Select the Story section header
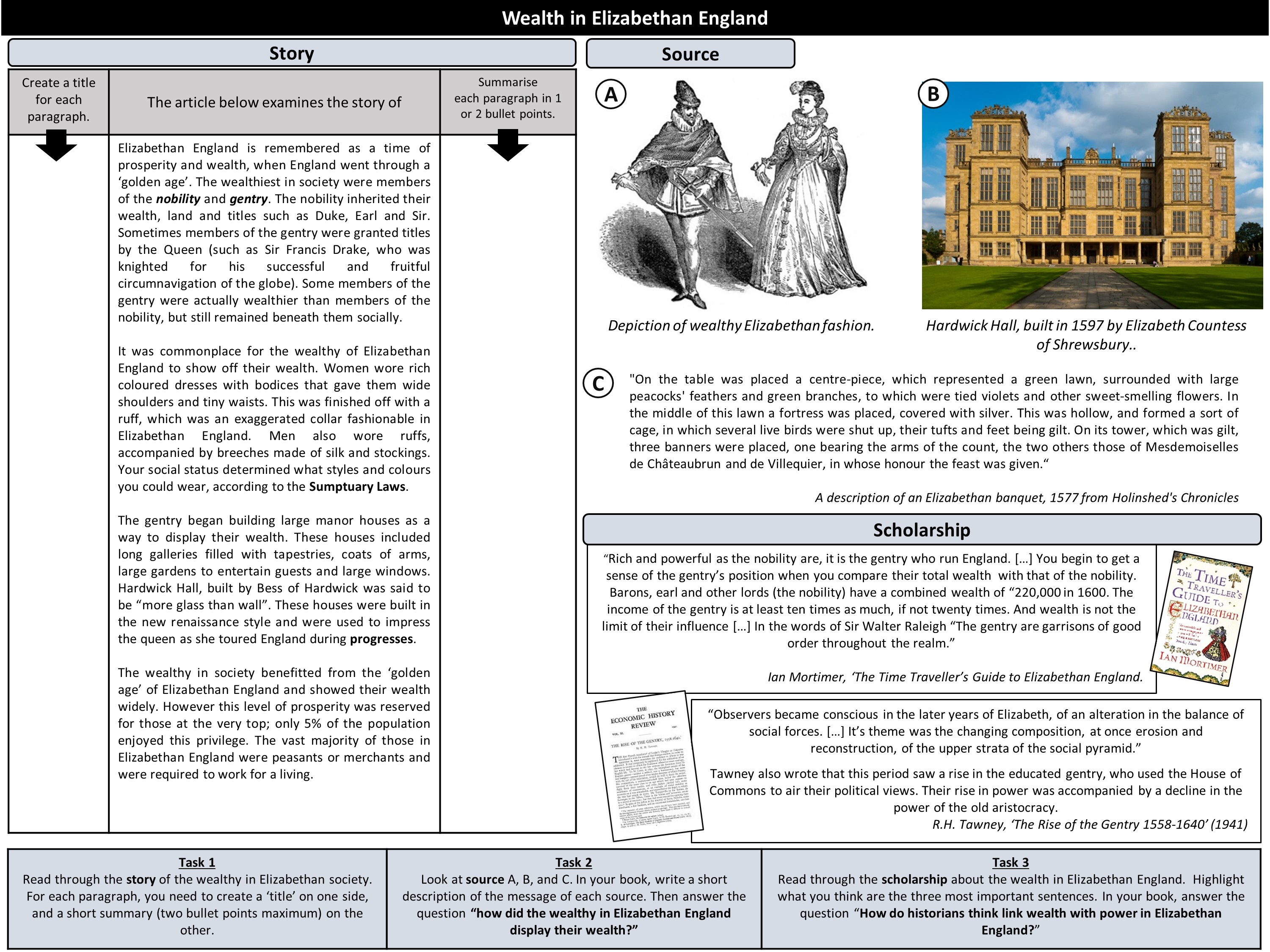The image size is (1270, 952). pos(292,53)
